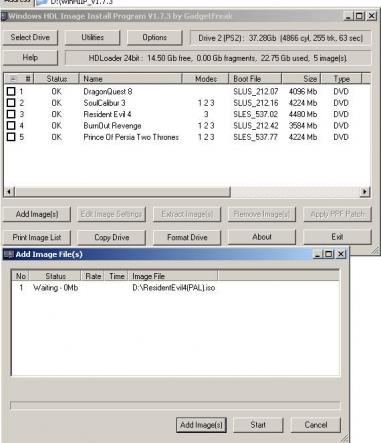
Task: Open the About button
Action: click(262, 237)
